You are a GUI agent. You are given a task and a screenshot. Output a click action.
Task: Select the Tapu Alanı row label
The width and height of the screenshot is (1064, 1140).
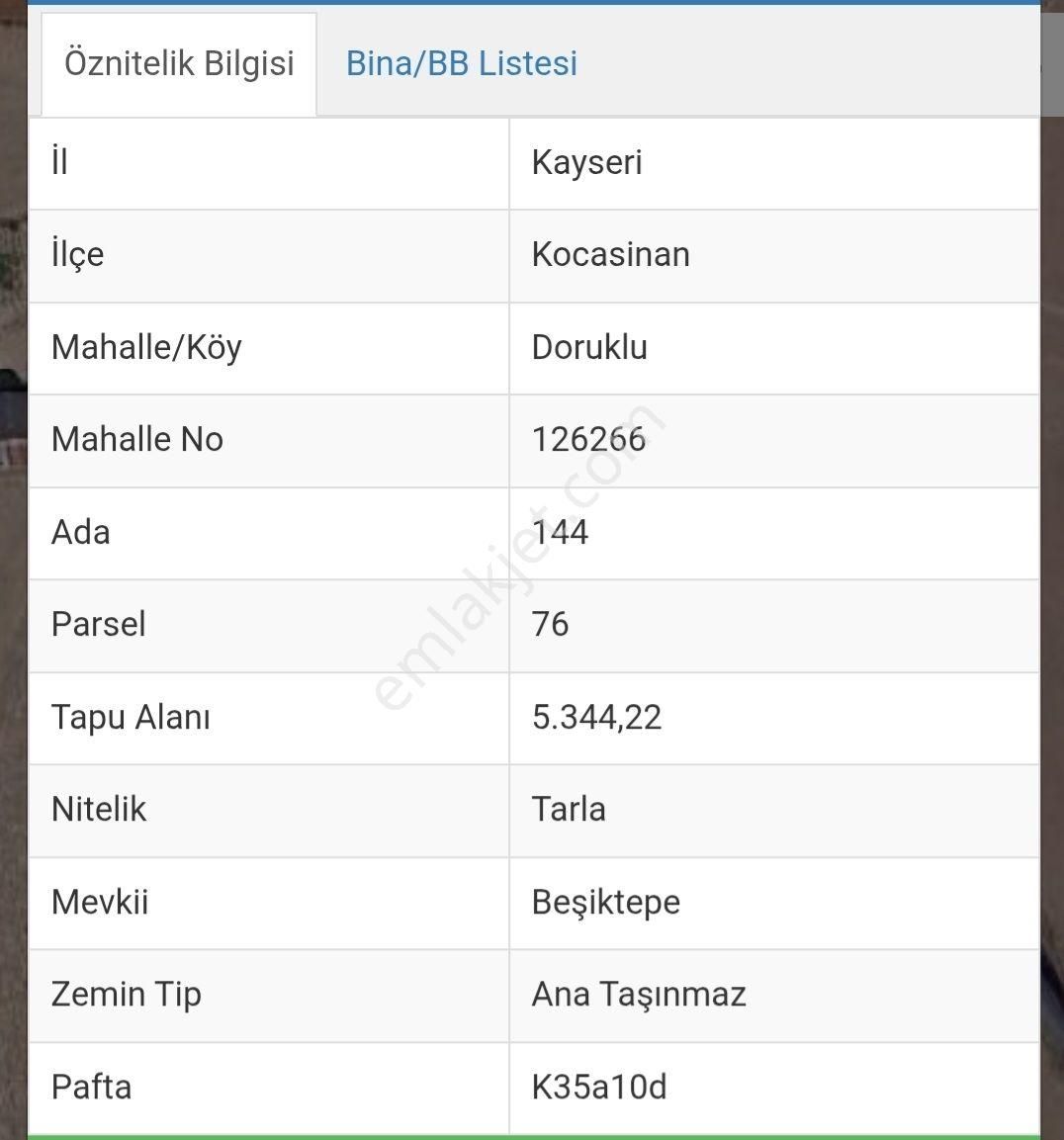(131, 717)
